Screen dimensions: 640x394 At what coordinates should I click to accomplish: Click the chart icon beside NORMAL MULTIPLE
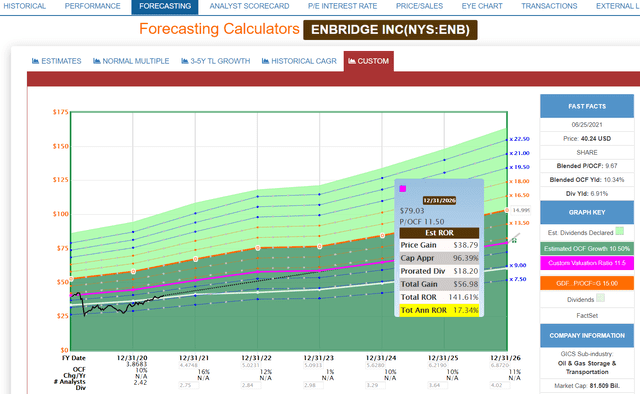point(97,61)
